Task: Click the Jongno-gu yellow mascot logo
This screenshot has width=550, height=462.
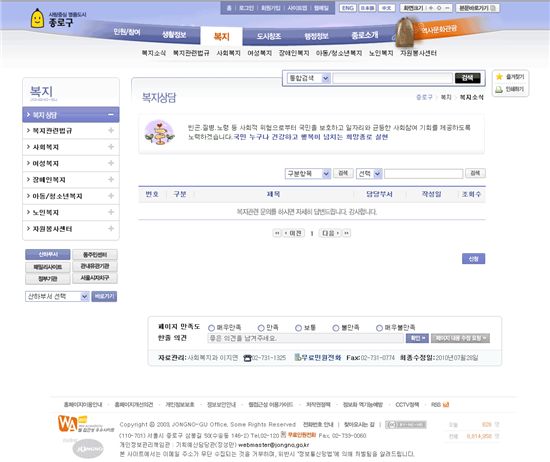Action: [x=37, y=19]
